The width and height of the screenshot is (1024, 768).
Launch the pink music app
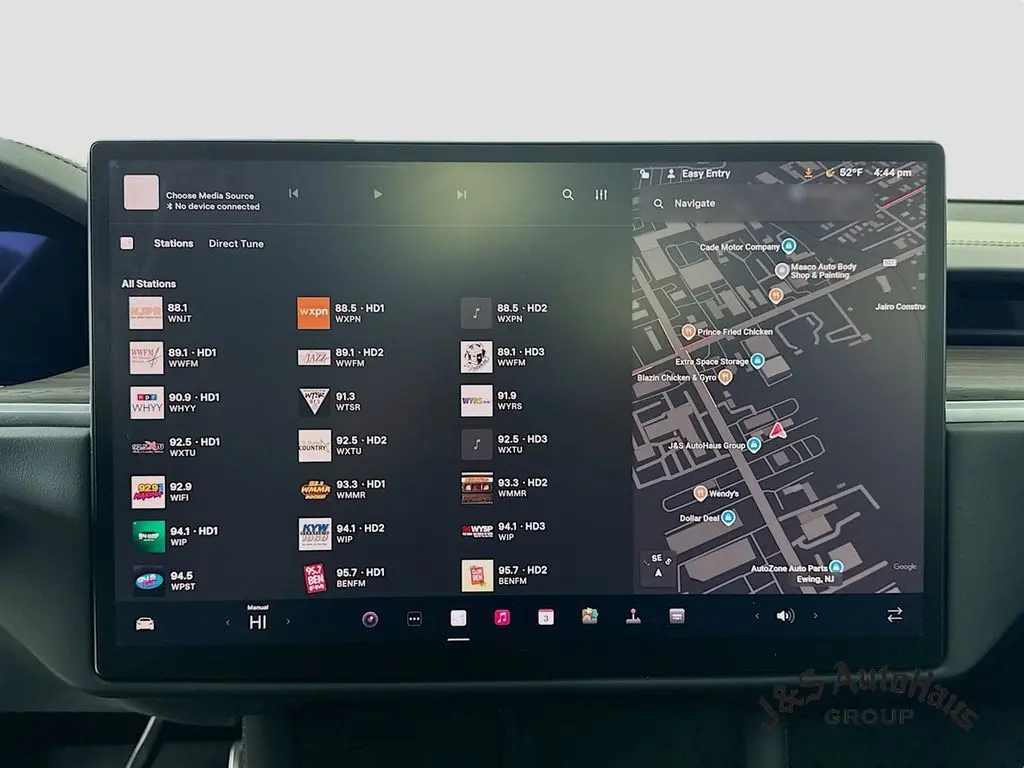point(502,618)
